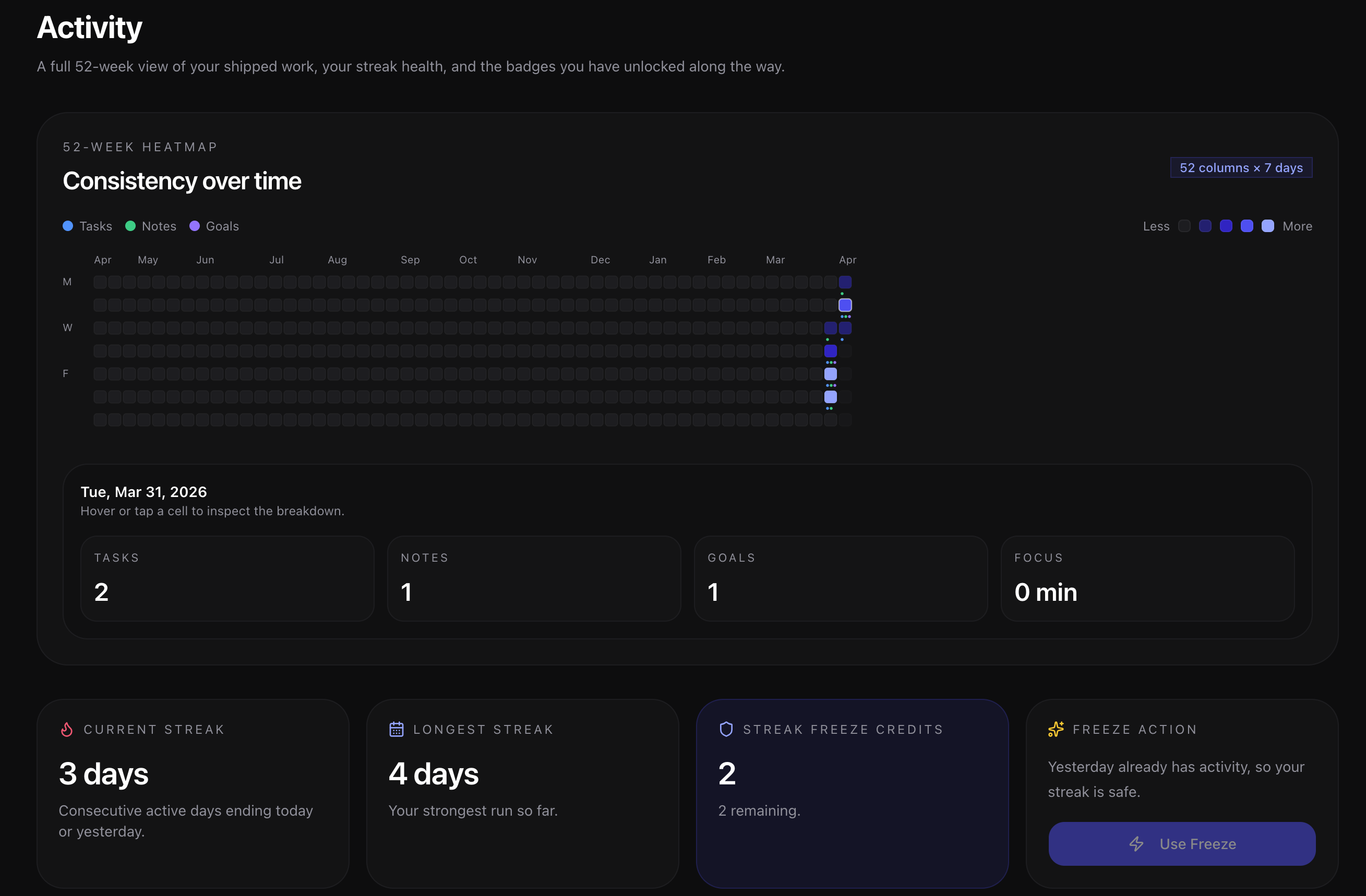
Task: Click the 'Consistency over time' heading
Action: pyautogui.click(x=182, y=180)
